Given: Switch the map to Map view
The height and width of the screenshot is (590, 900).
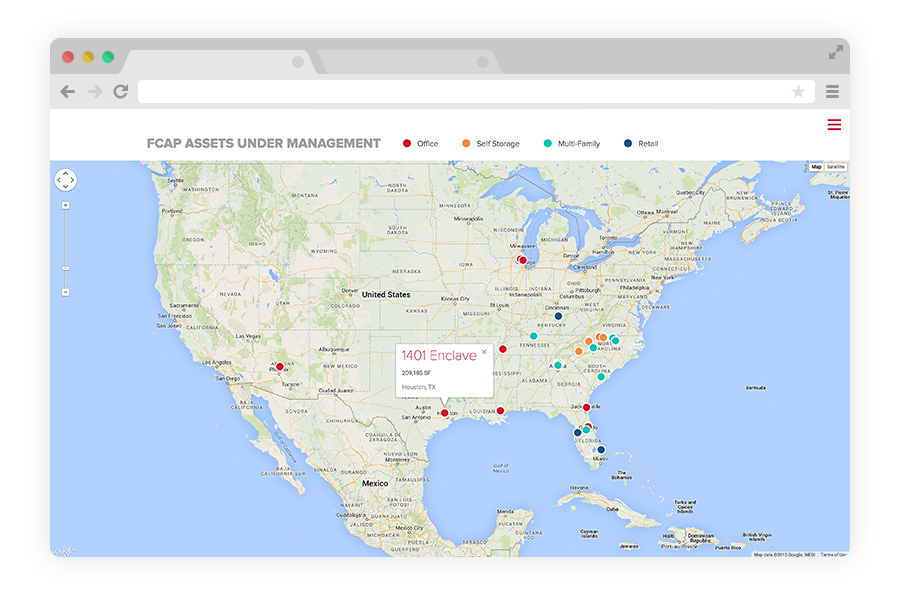Looking at the screenshot, I should tap(816, 167).
